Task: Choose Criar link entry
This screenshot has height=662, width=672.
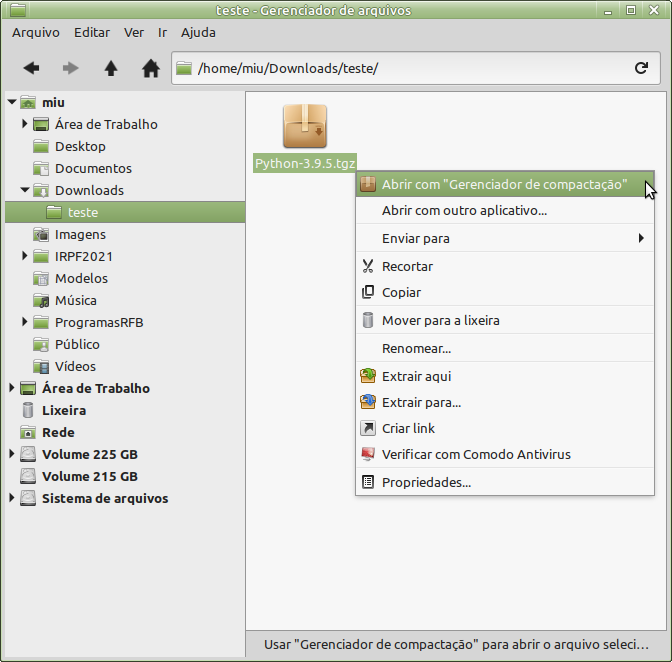Action: click(505, 428)
